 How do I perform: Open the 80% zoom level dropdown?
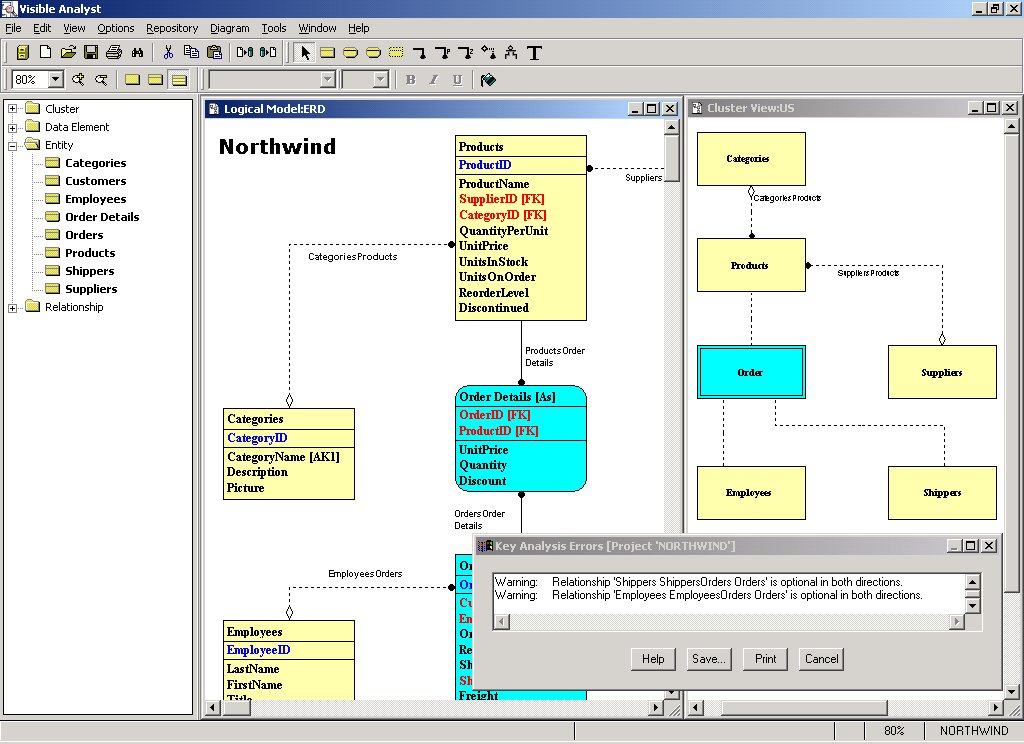click(x=55, y=80)
